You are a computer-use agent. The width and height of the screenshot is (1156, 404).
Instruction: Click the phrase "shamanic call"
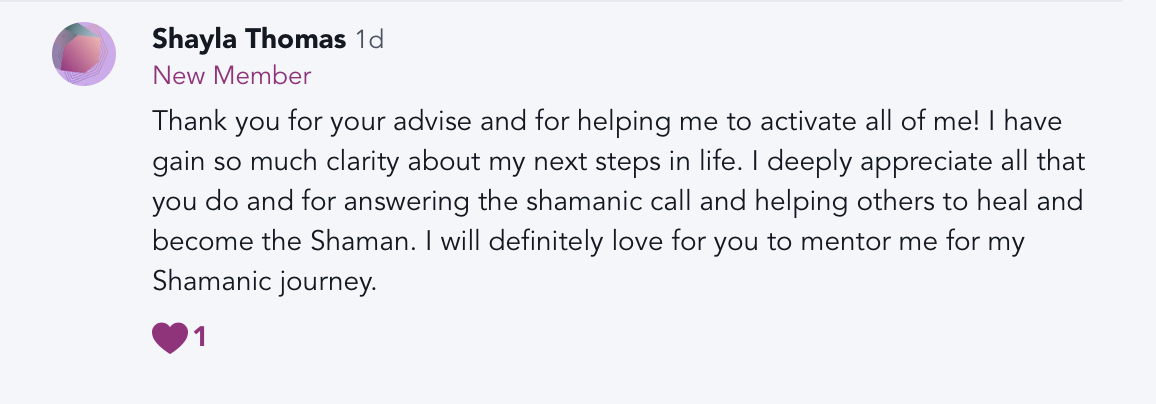(569, 201)
